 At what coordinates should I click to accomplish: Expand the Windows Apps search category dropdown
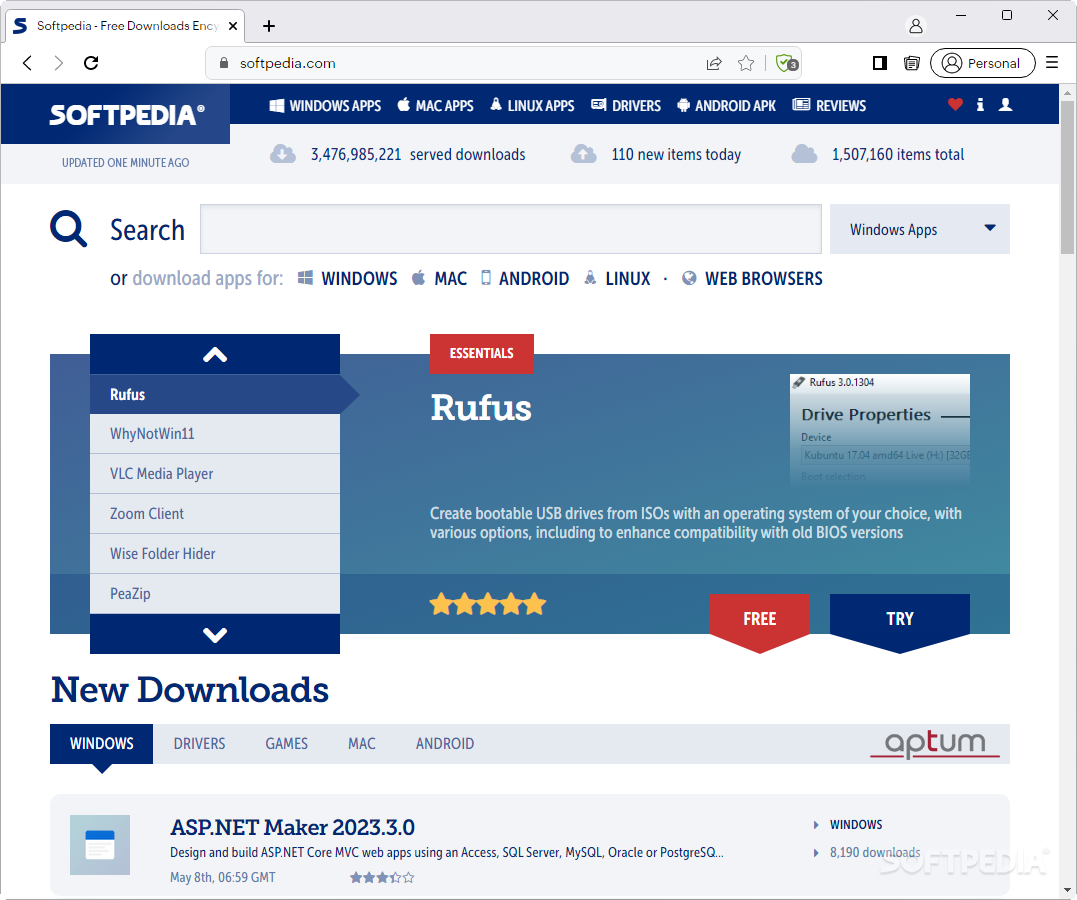920,229
